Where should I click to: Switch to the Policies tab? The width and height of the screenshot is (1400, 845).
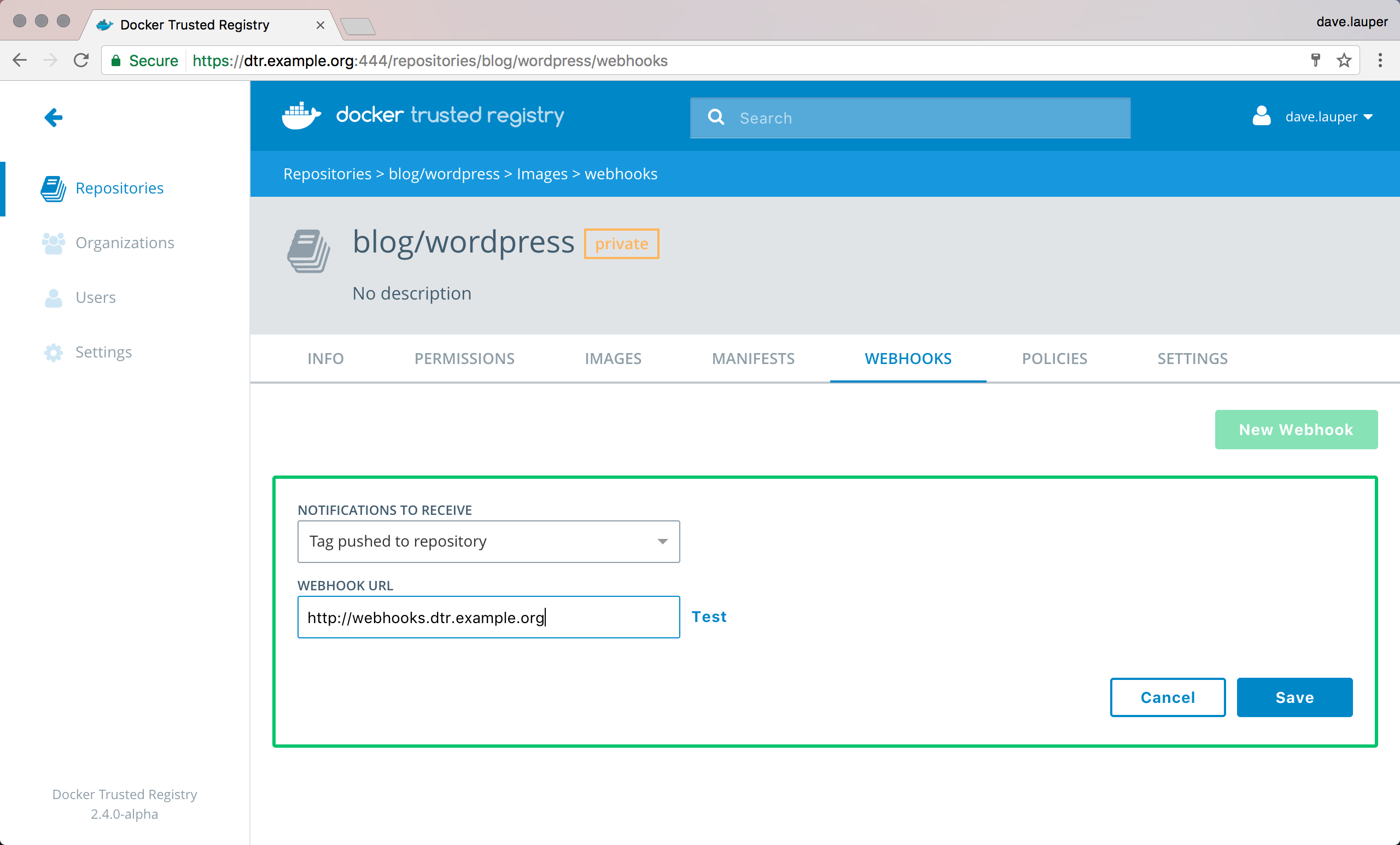tap(1054, 359)
